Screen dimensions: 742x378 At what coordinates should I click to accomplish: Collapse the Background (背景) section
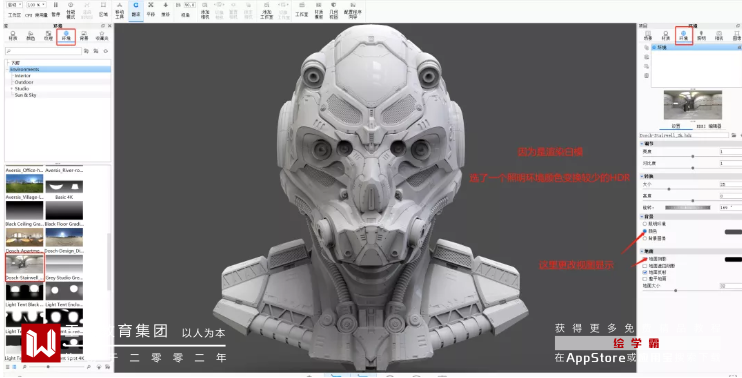[x=642, y=216]
